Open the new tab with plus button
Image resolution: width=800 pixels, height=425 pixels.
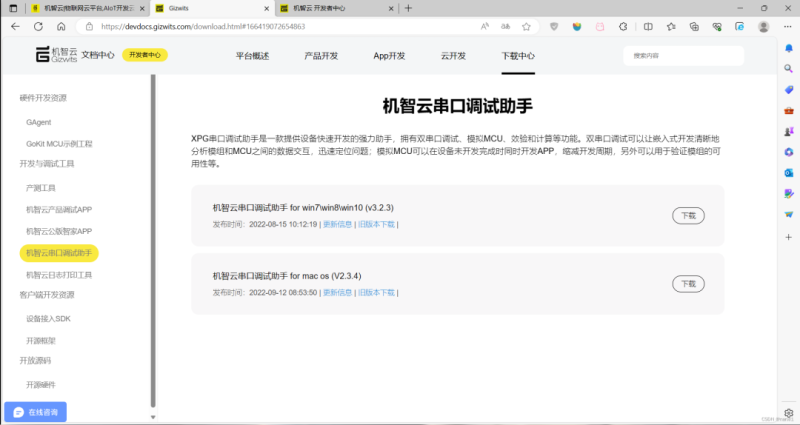pyautogui.click(x=407, y=8)
